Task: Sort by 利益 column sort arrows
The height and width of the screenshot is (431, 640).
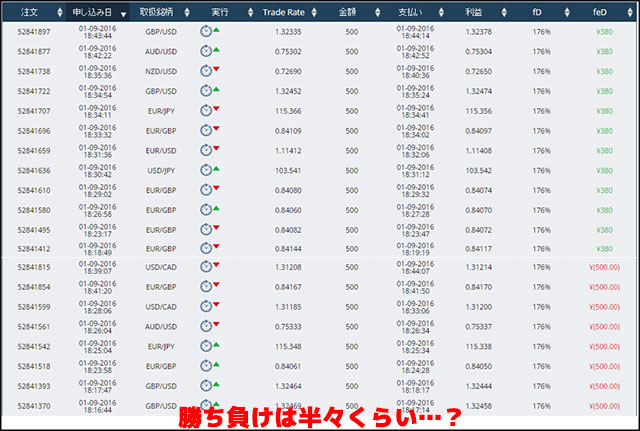Action: click(504, 13)
